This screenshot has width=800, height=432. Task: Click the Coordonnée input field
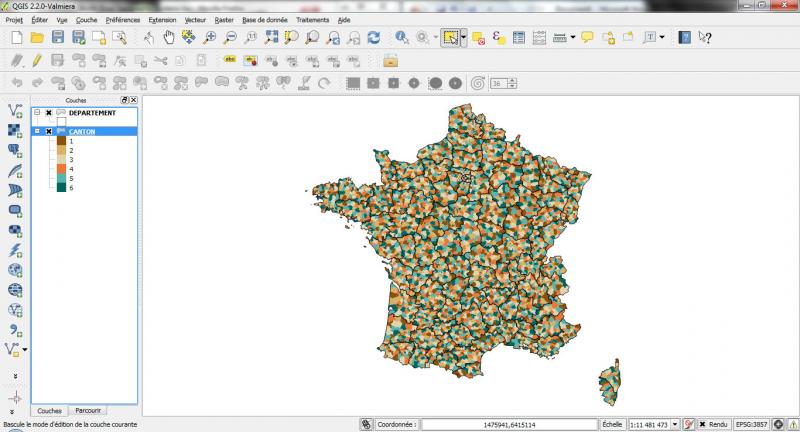pos(509,424)
